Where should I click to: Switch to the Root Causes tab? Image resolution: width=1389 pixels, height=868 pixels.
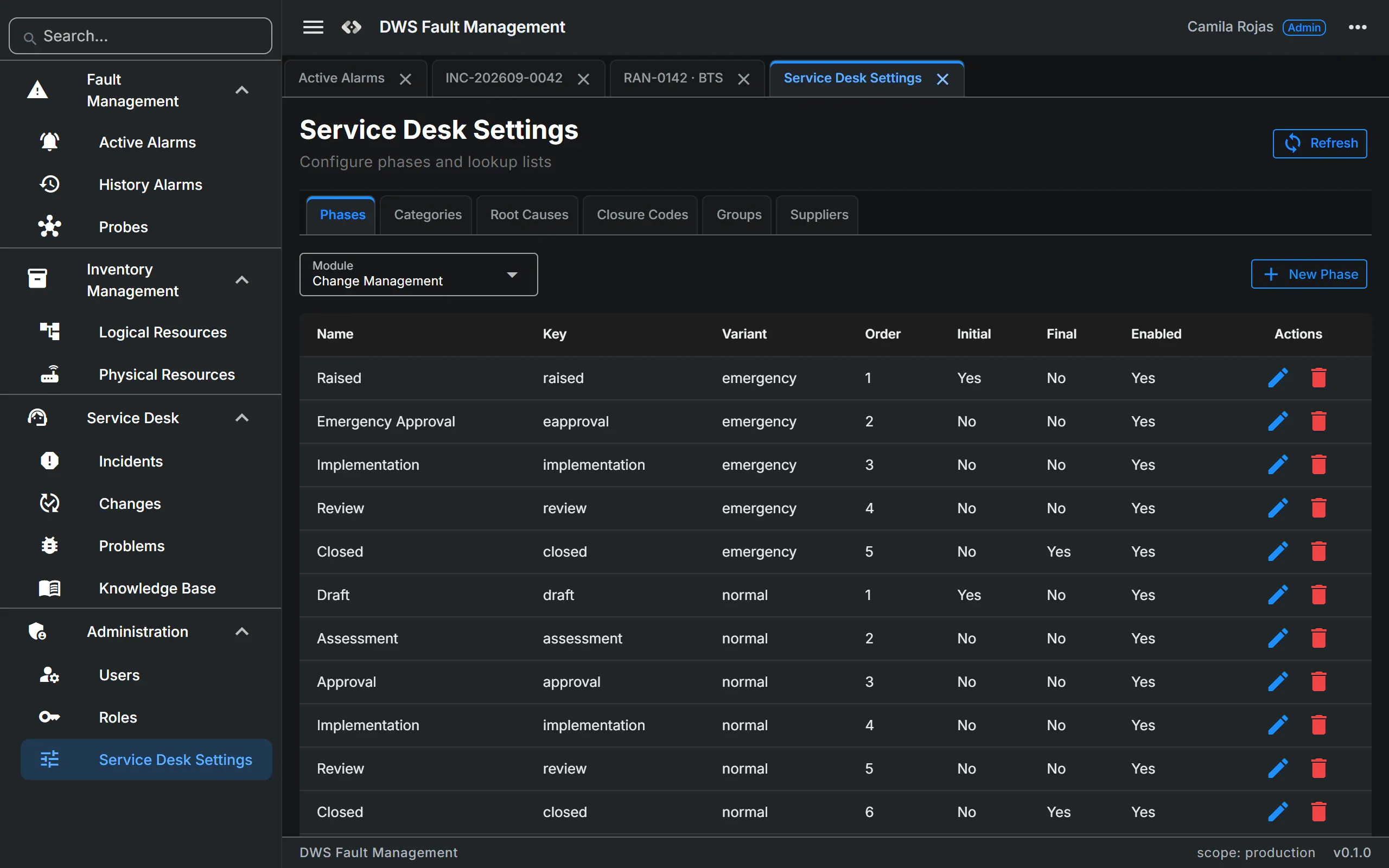tap(528, 215)
